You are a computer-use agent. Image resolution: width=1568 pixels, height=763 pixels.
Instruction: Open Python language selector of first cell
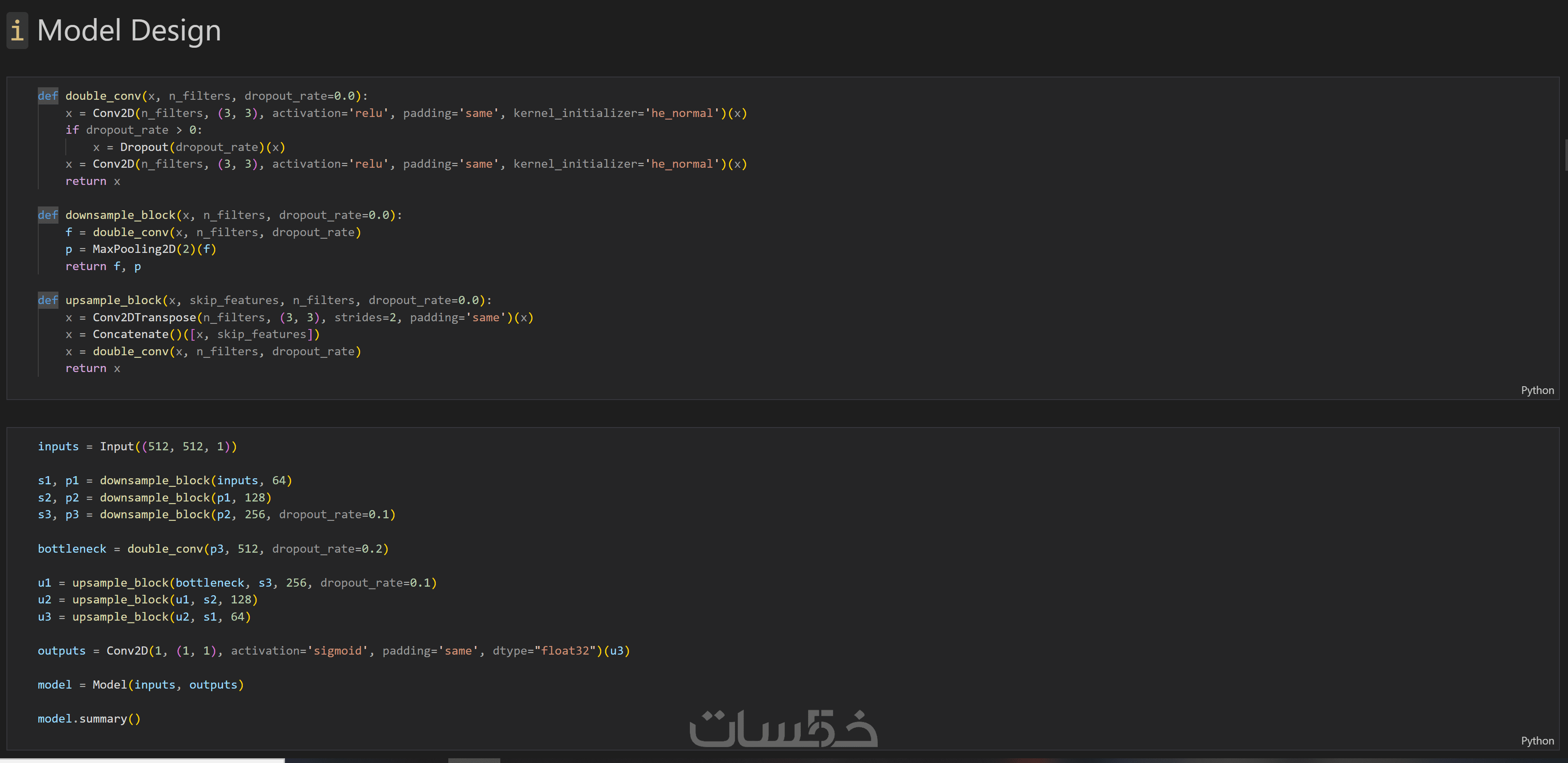point(1537,391)
